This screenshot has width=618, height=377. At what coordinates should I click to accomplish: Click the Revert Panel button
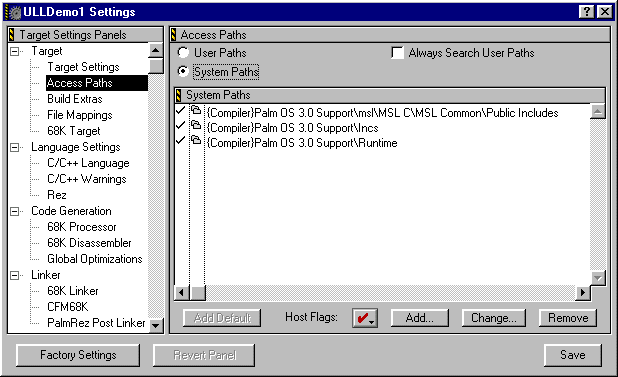(204, 355)
